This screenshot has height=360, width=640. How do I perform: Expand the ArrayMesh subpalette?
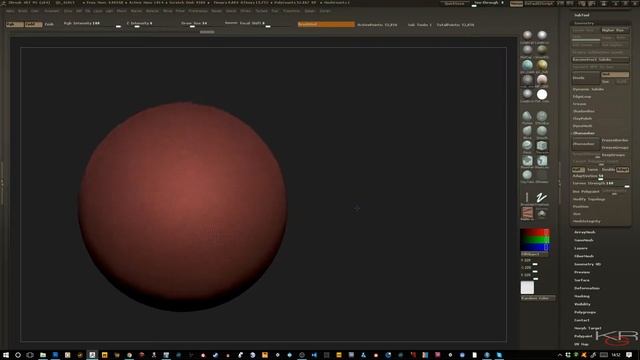[x=584, y=232]
